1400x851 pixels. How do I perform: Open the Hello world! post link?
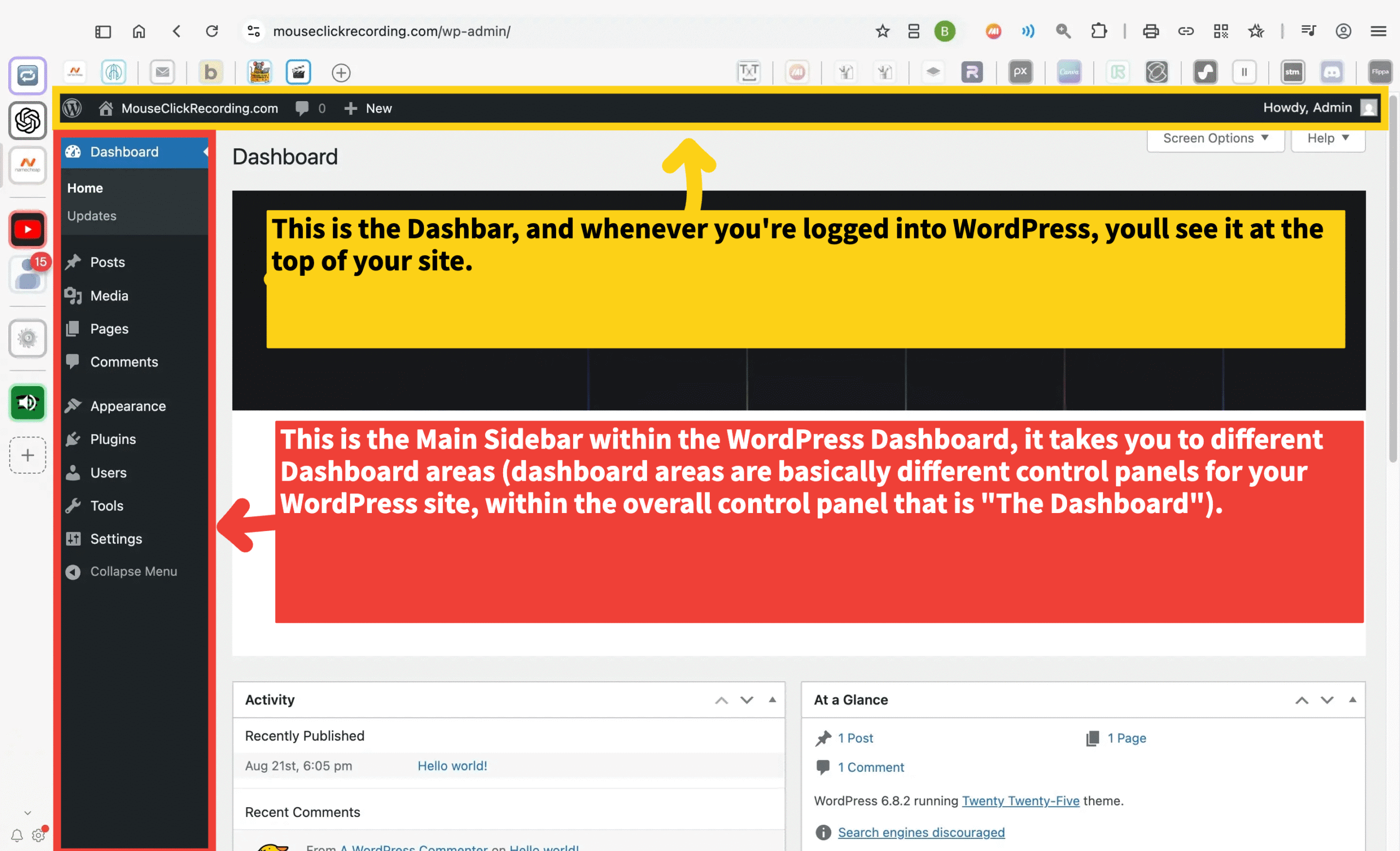pyautogui.click(x=452, y=766)
